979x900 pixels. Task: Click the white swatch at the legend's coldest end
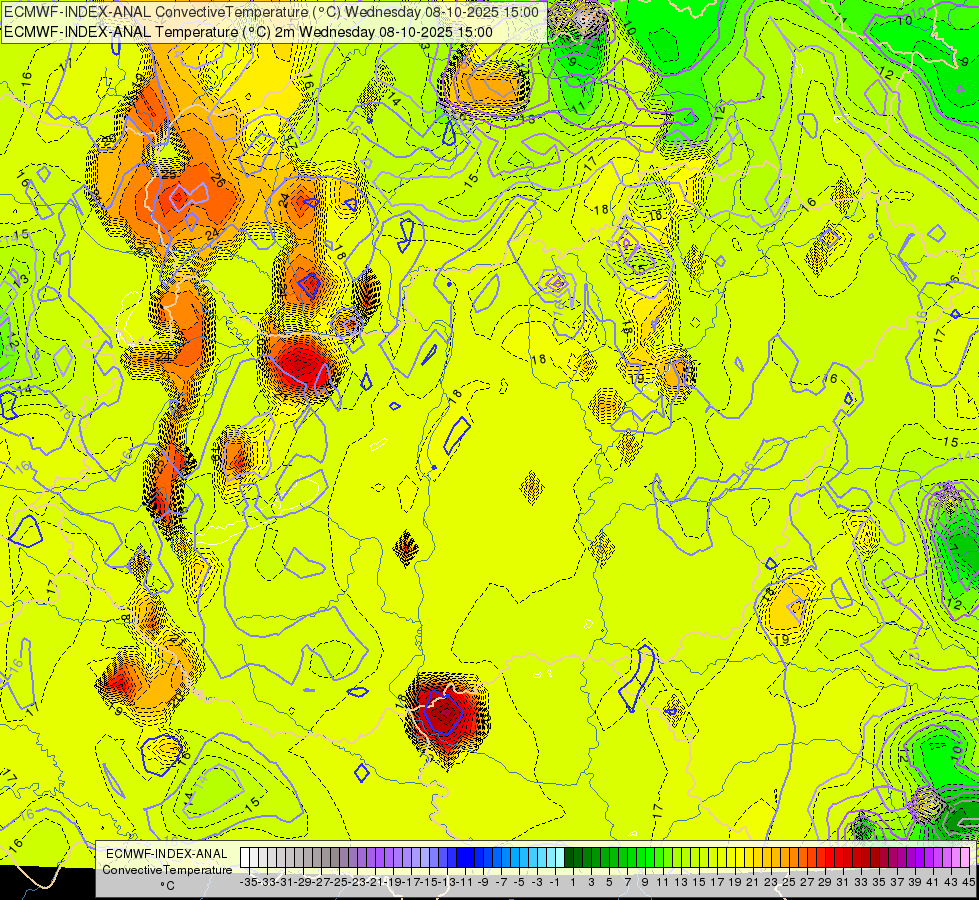[245, 858]
